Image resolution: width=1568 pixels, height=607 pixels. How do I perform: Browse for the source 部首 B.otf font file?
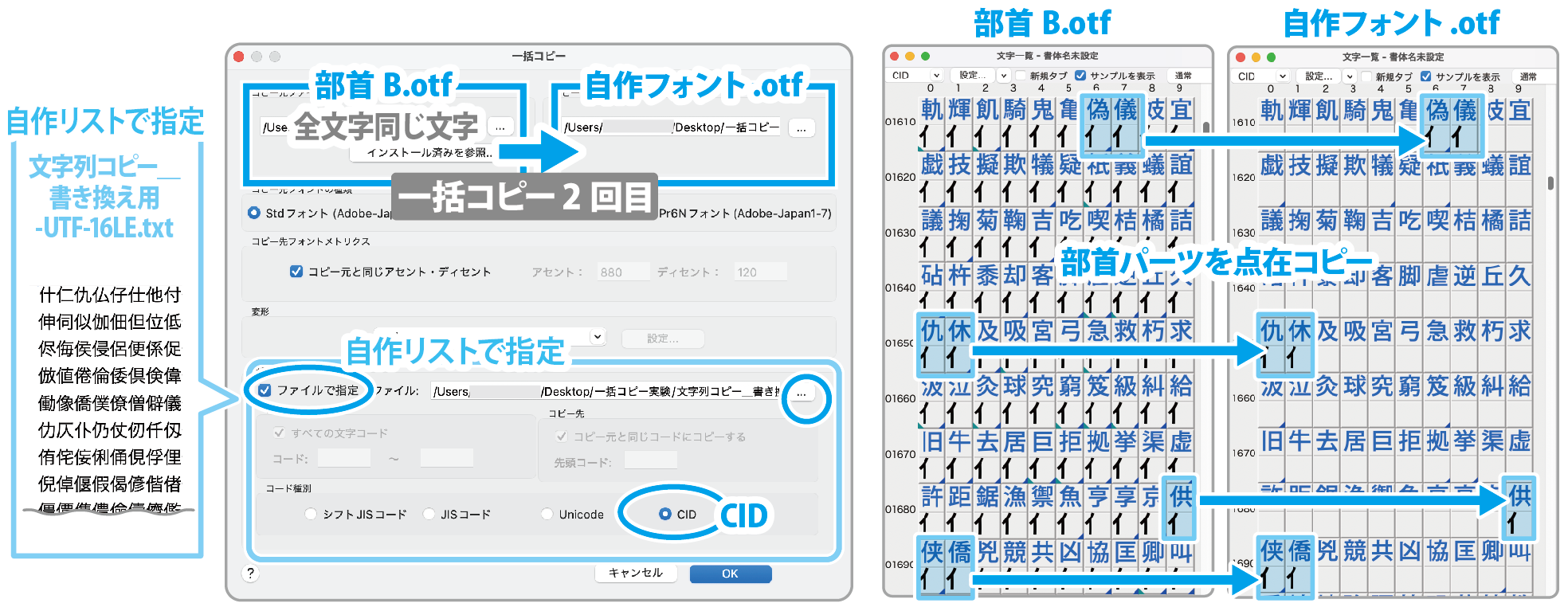tap(500, 127)
